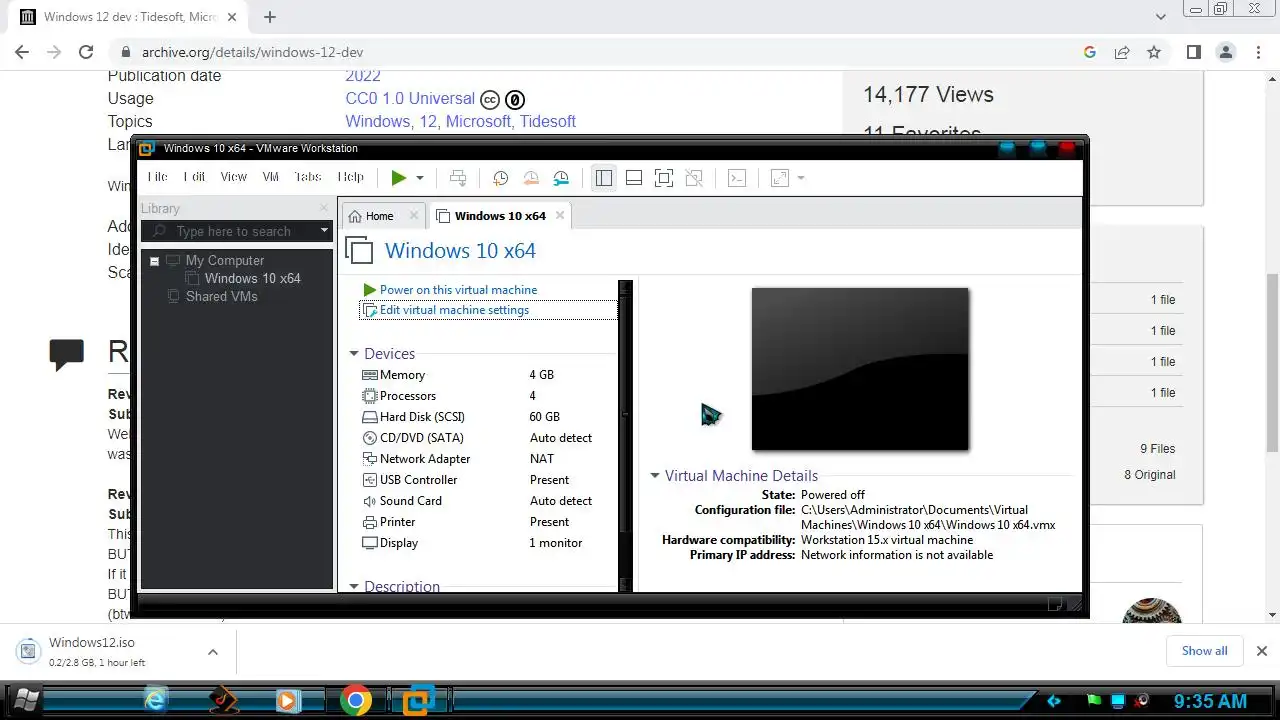Viewport: 1280px width, 720px height.
Task: Open the power options dropdown arrow beside play
Action: 420,178
